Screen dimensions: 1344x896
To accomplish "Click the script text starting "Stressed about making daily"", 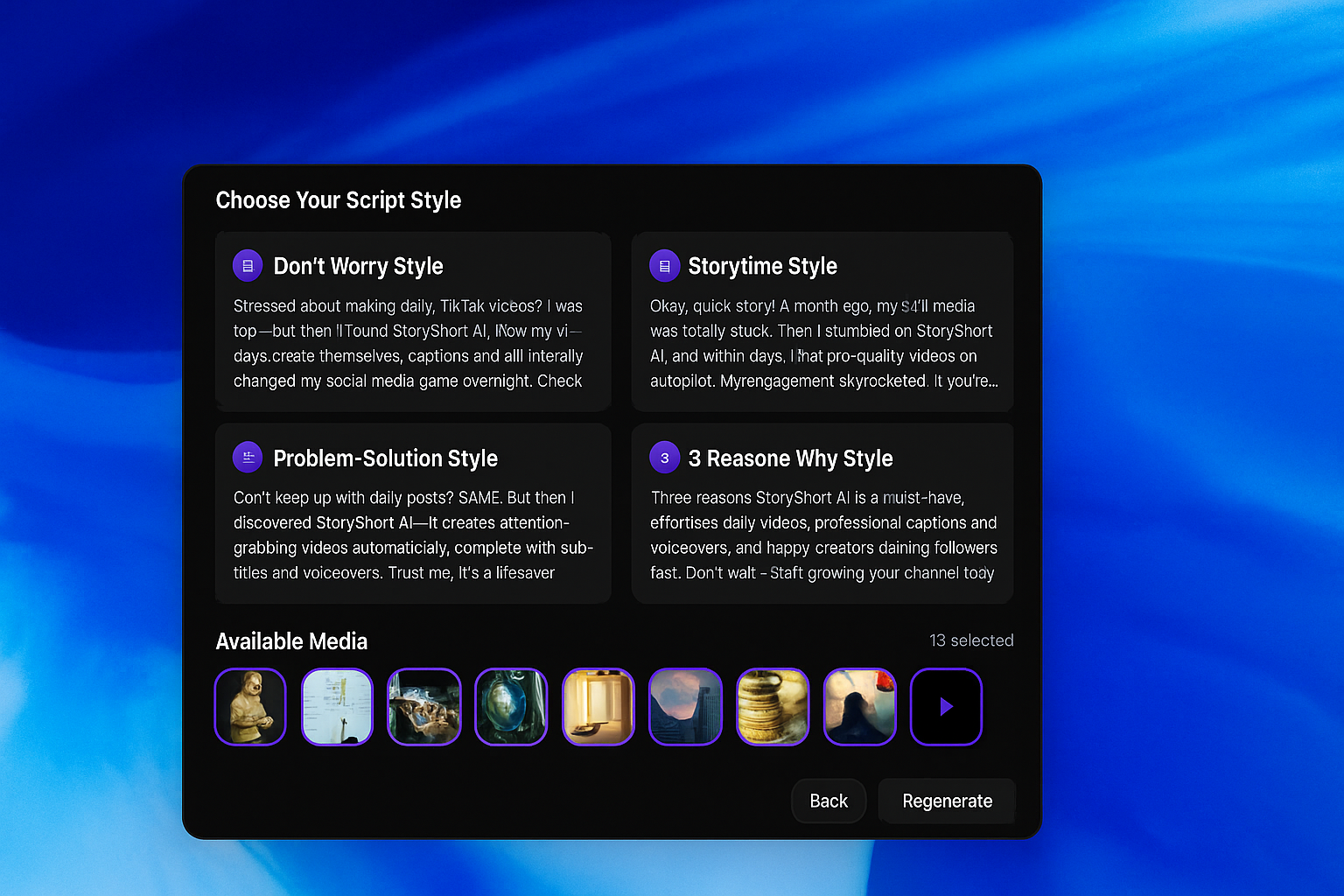I will [x=409, y=343].
